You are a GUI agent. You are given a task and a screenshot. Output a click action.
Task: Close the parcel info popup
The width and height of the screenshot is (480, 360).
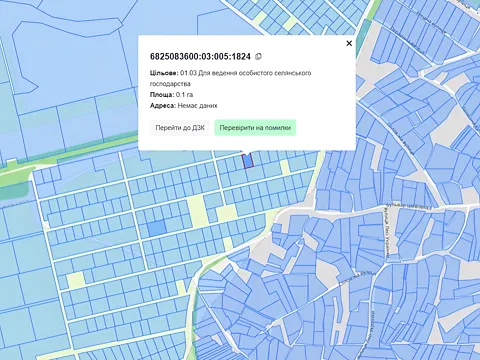(x=349, y=43)
